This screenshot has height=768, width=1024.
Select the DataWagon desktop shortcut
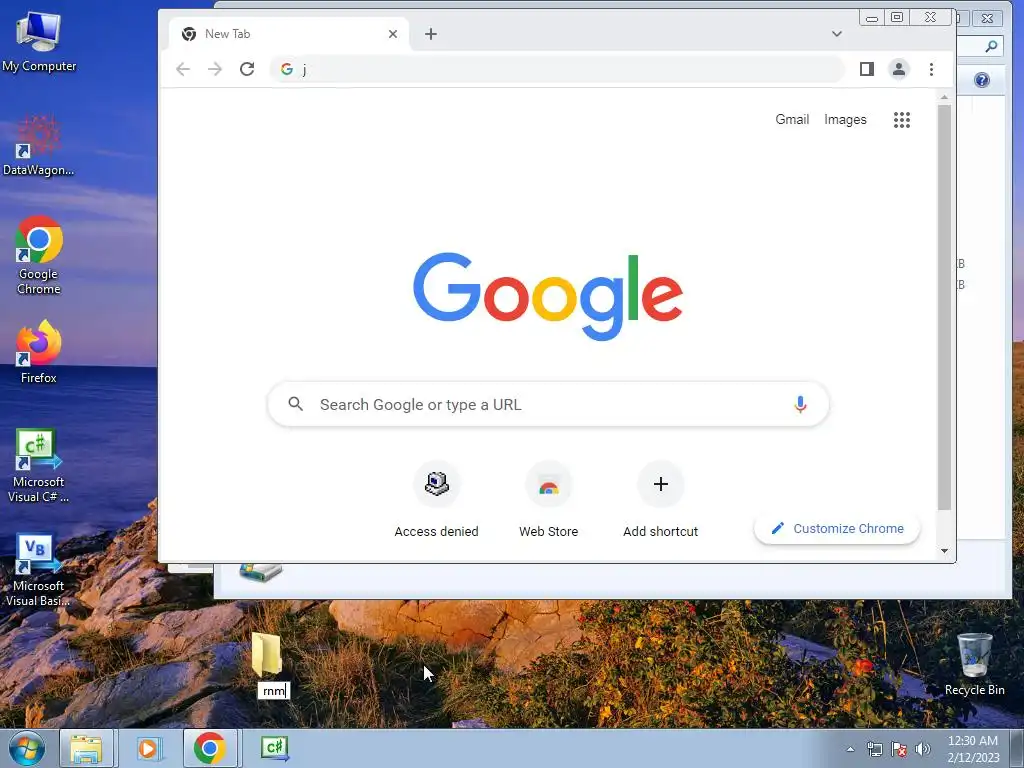click(x=39, y=146)
